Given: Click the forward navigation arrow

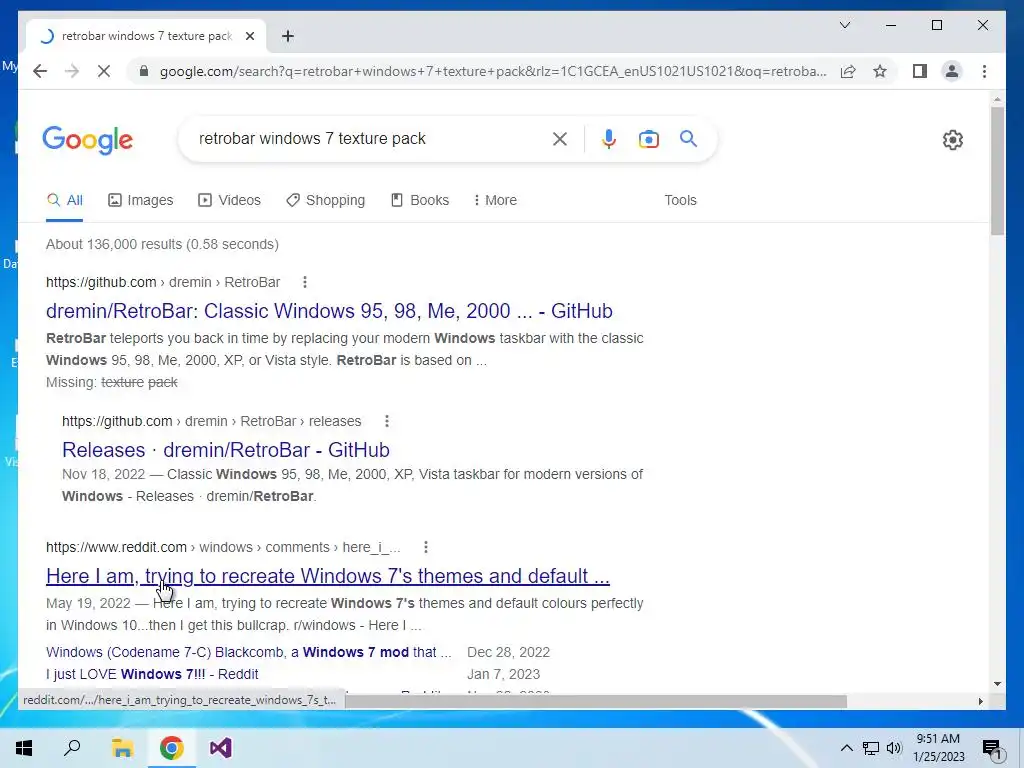Looking at the screenshot, I should pos(72,71).
